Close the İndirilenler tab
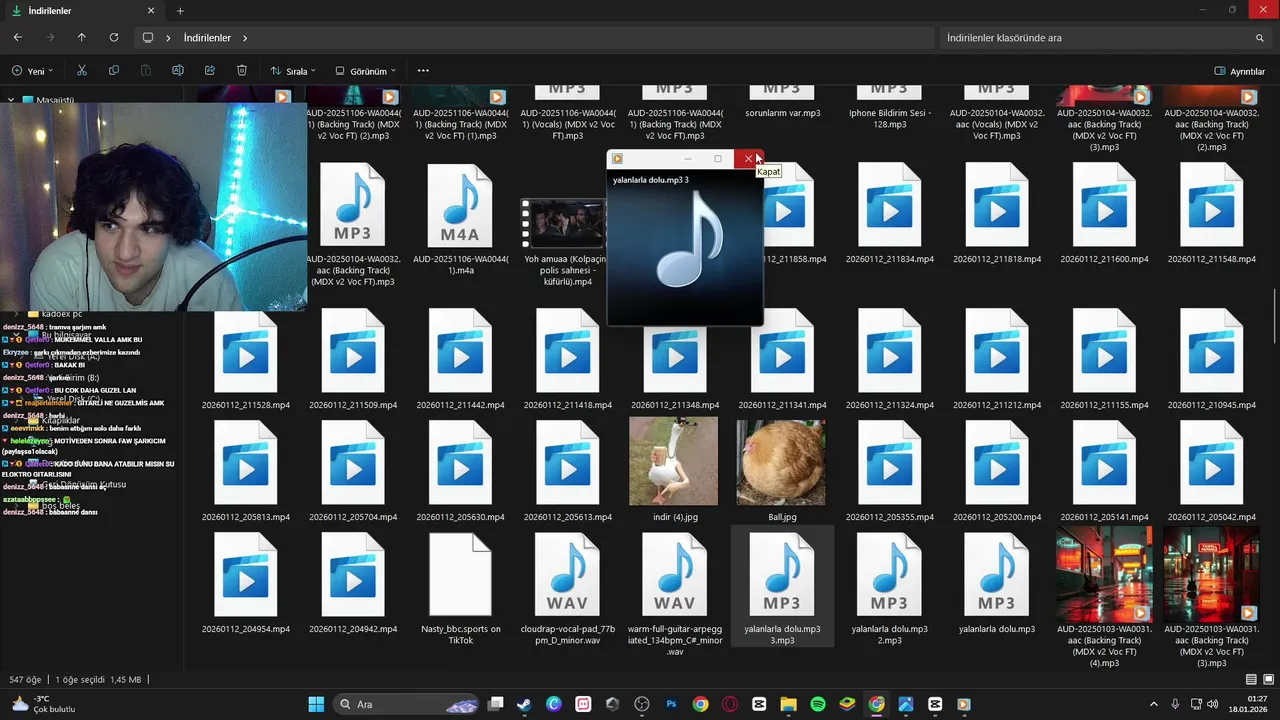The width and height of the screenshot is (1280, 720). coord(151,11)
